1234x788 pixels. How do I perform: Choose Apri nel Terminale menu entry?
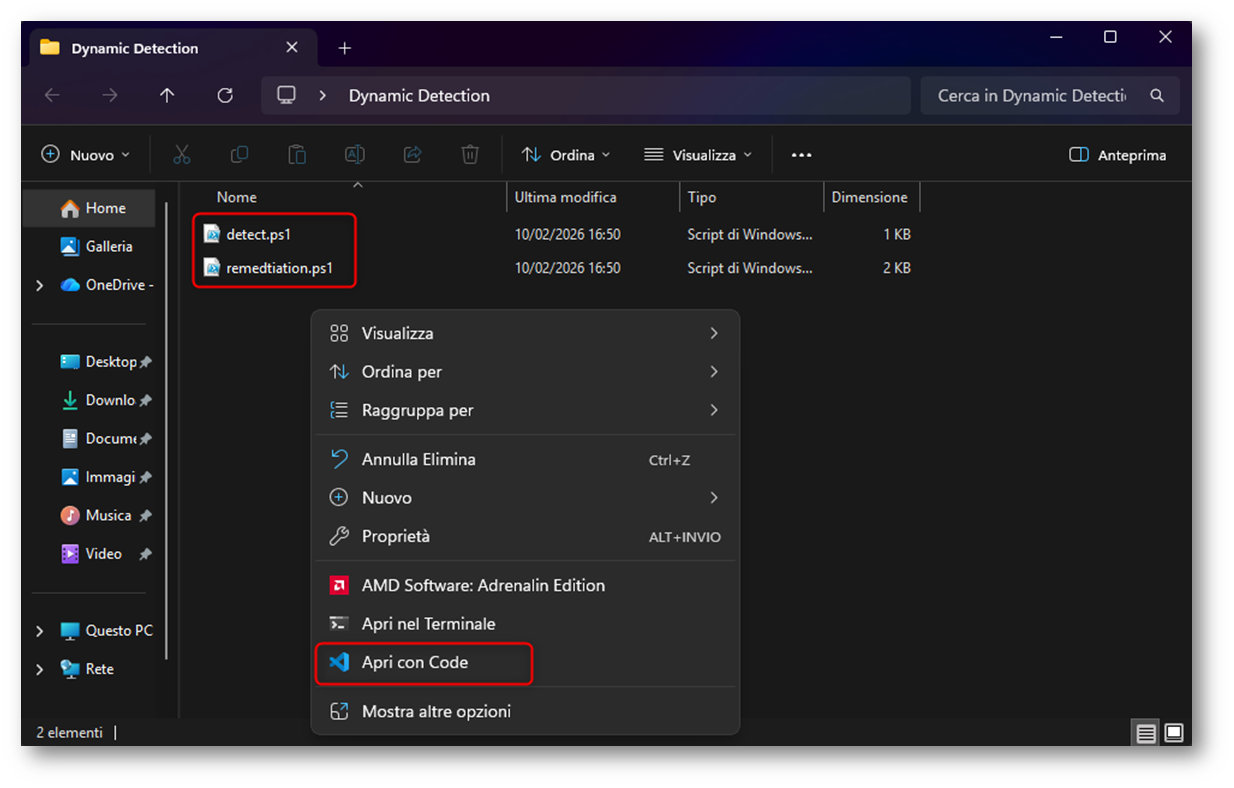pyautogui.click(x=428, y=624)
